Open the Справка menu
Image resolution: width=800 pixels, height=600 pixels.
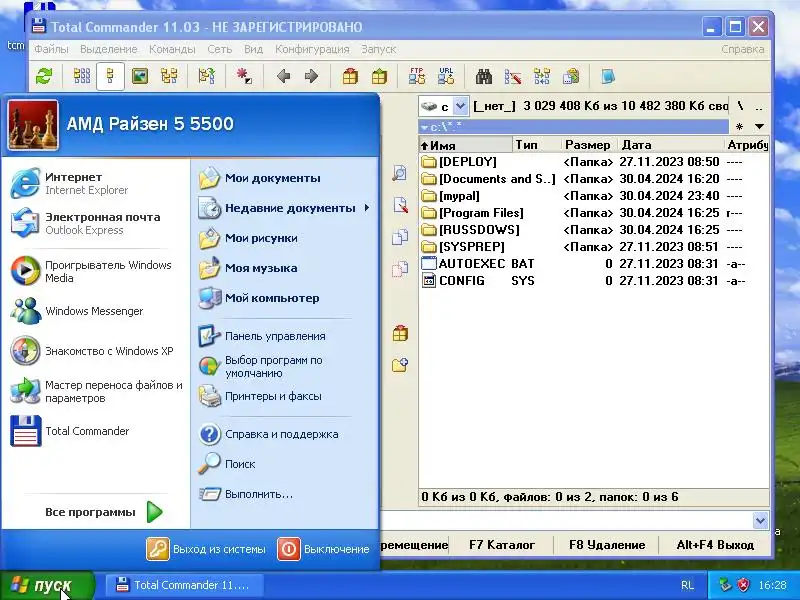742,49
